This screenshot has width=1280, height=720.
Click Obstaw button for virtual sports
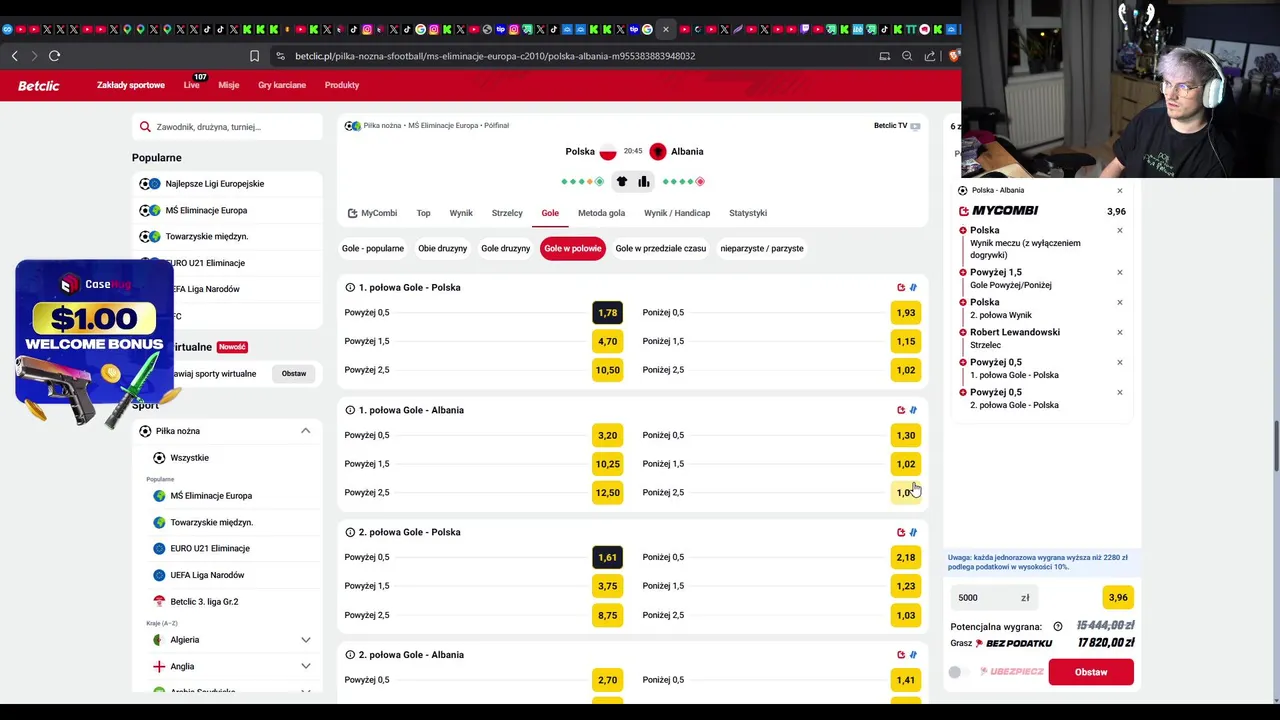pos(294,374)
